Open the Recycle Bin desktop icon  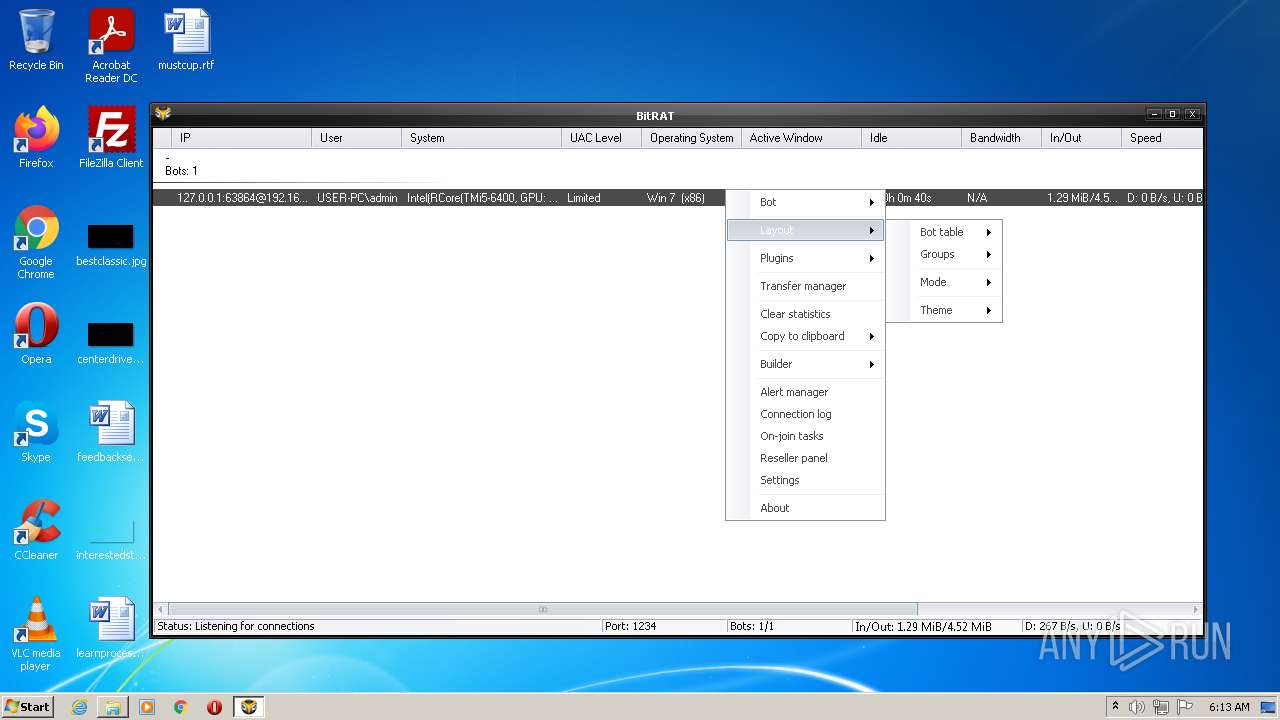pyautogui.click(x=36, y=40)
